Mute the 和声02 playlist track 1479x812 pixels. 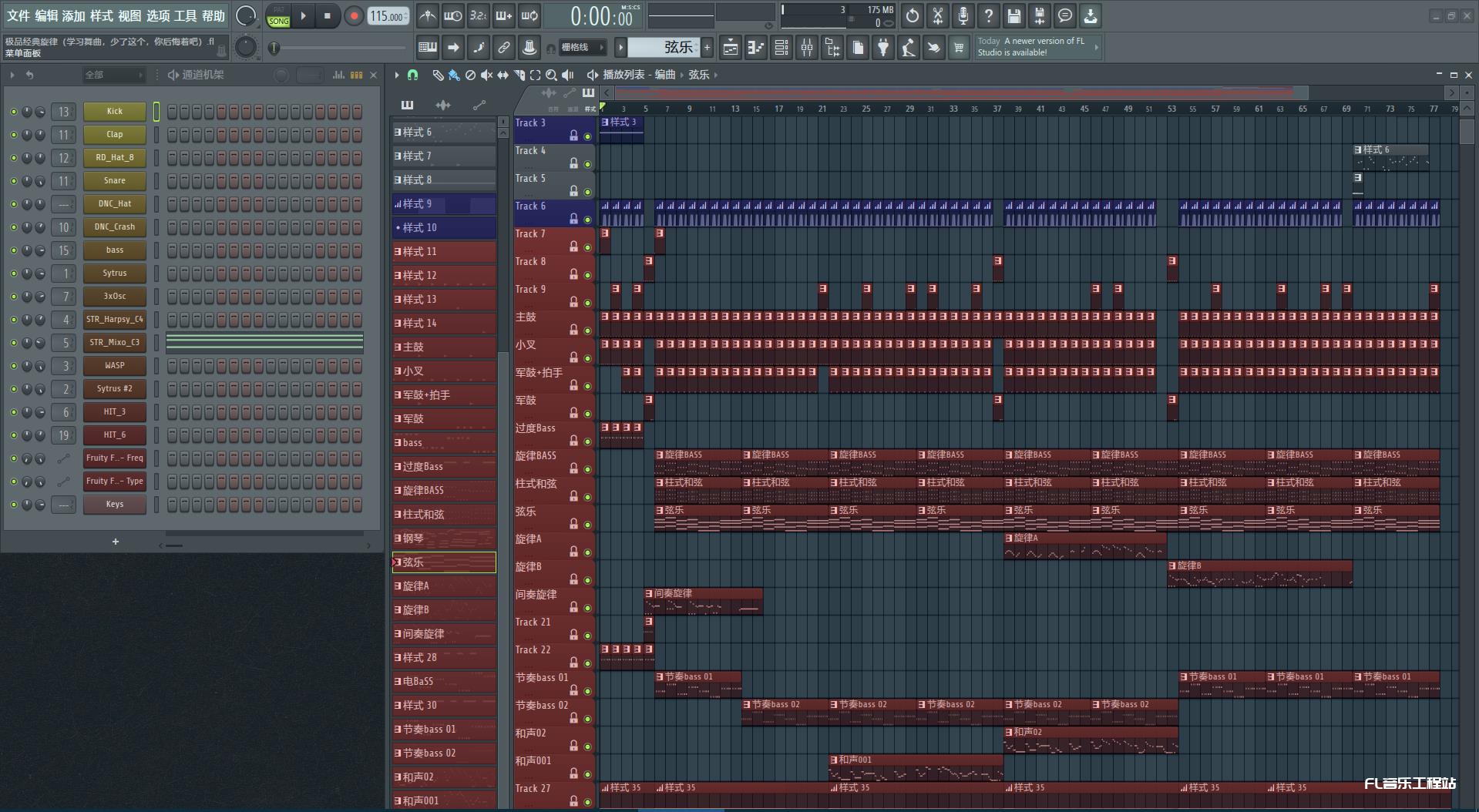coord(587,747)
